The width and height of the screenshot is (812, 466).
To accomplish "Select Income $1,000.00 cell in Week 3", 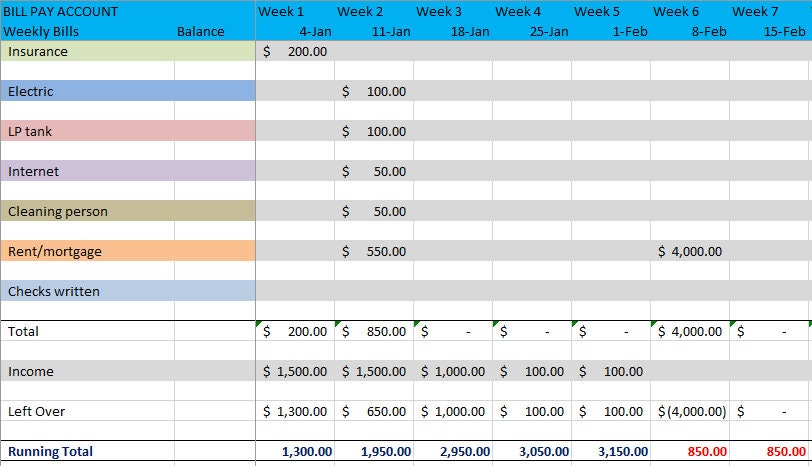I will 453,371.
